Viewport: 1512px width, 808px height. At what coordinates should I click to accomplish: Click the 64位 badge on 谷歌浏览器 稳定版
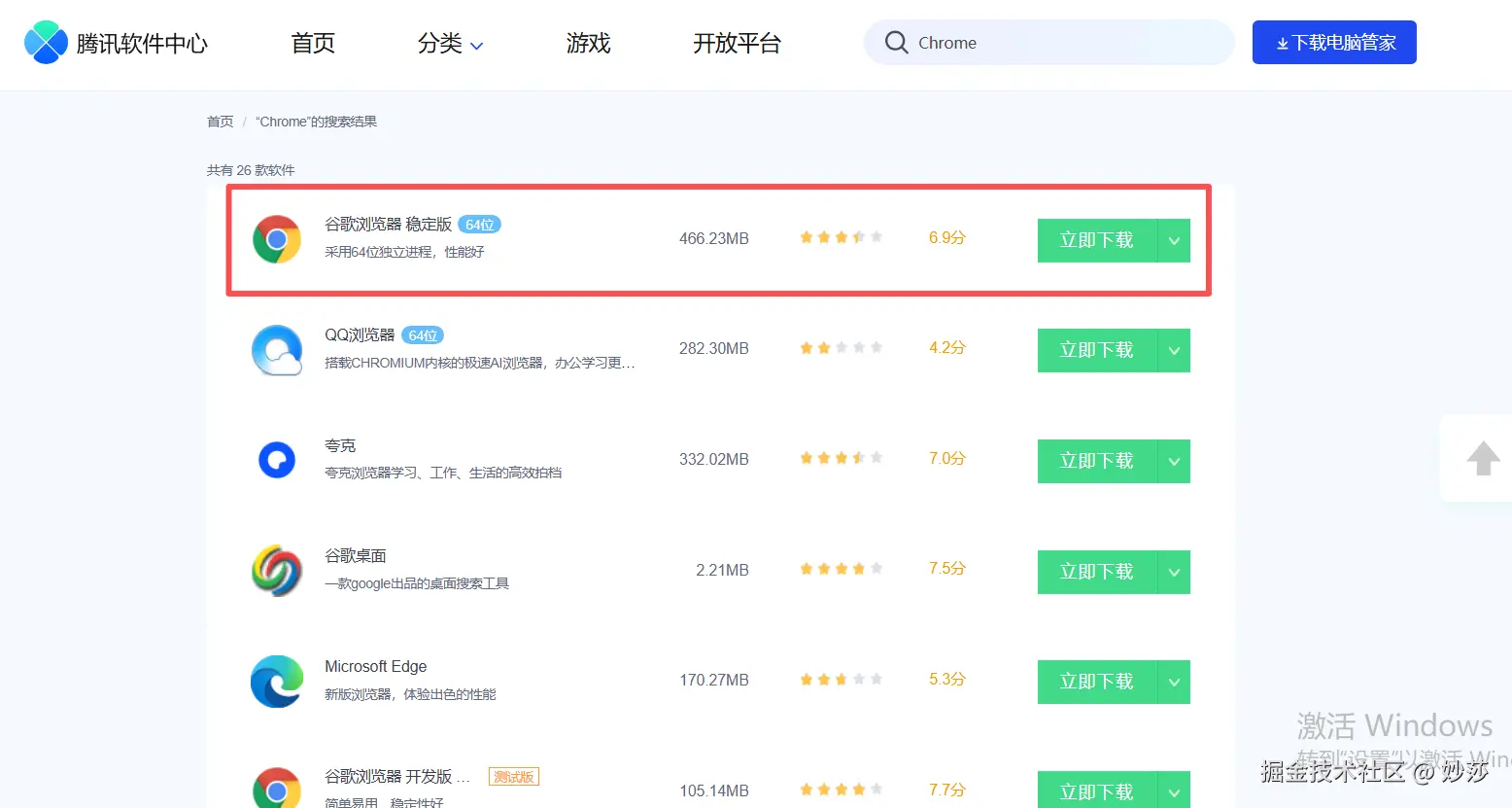(479, 225)
